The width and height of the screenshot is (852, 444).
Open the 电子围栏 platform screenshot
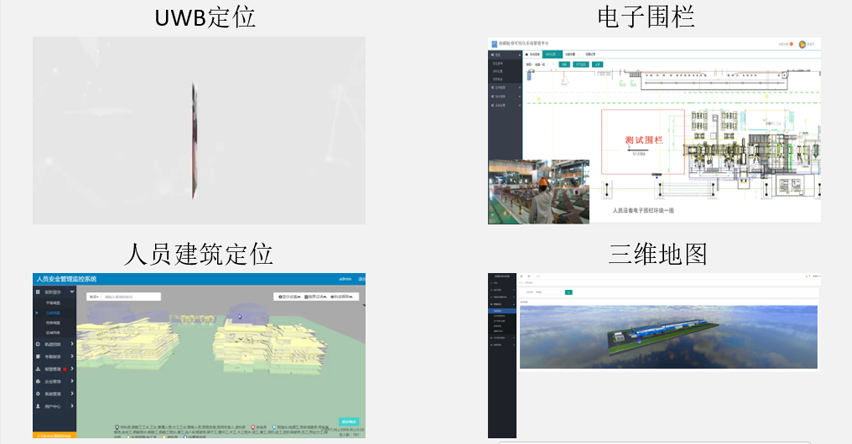(x=654, y=130)
